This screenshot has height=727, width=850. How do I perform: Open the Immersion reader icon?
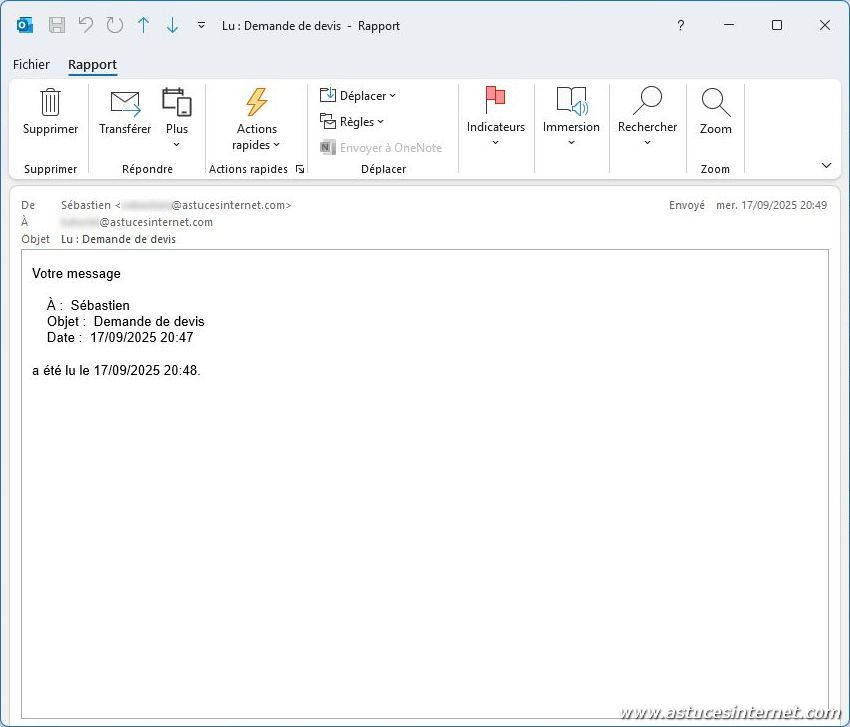coord(571,100)
